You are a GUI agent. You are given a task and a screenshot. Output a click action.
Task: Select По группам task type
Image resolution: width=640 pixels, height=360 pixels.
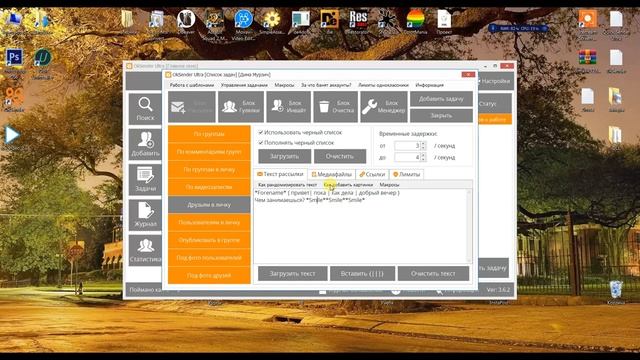coord(209,134)
